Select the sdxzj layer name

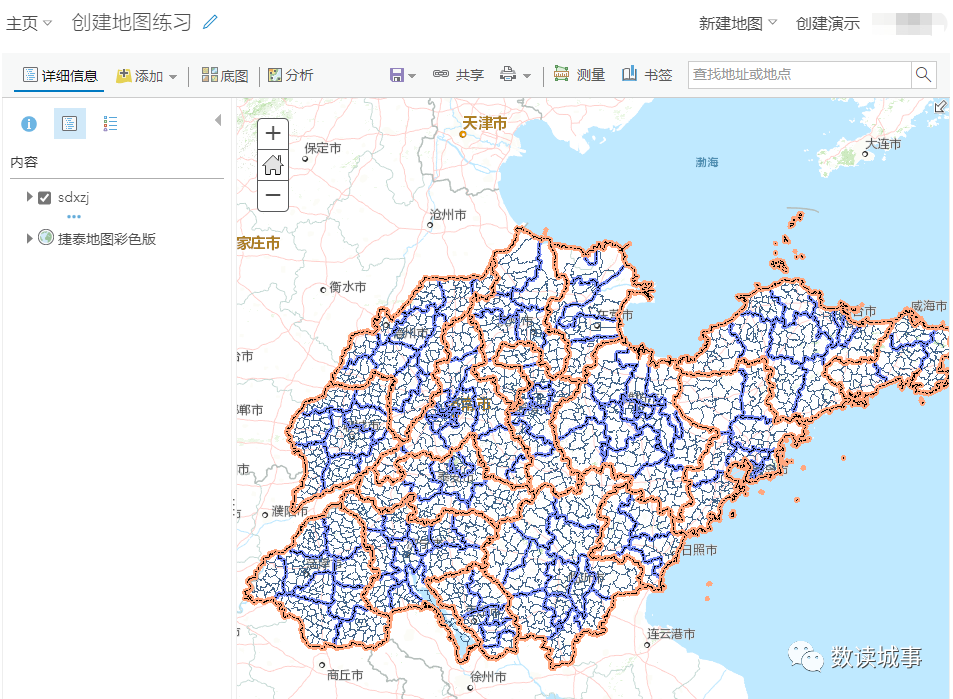point(74,198)
